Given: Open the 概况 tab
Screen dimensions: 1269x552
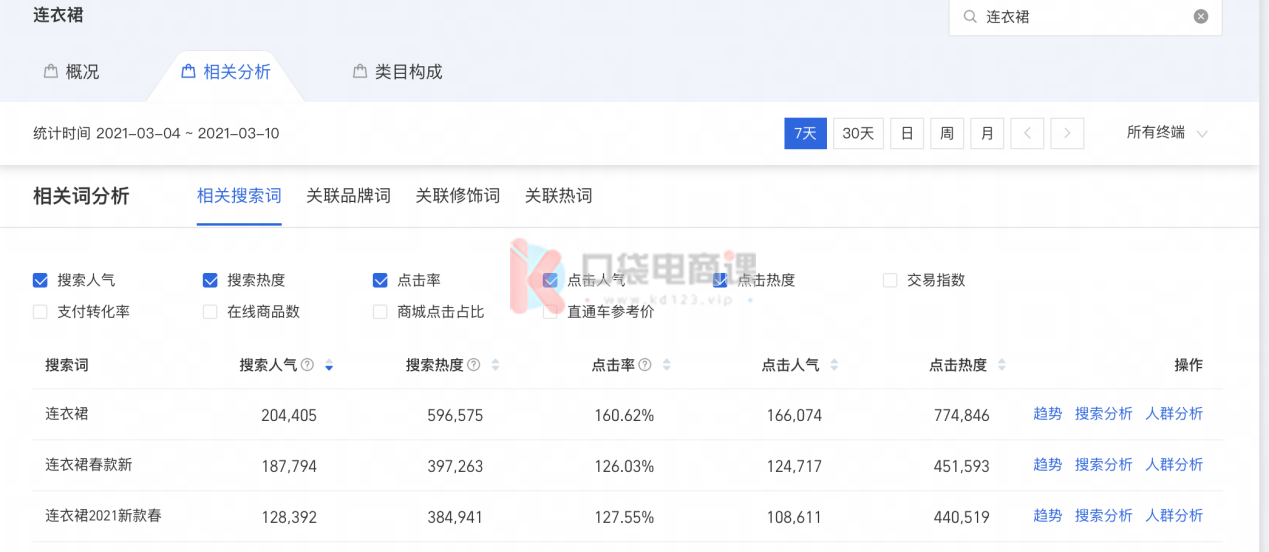Looking at the screenshot, I should (x=71, y=72).
